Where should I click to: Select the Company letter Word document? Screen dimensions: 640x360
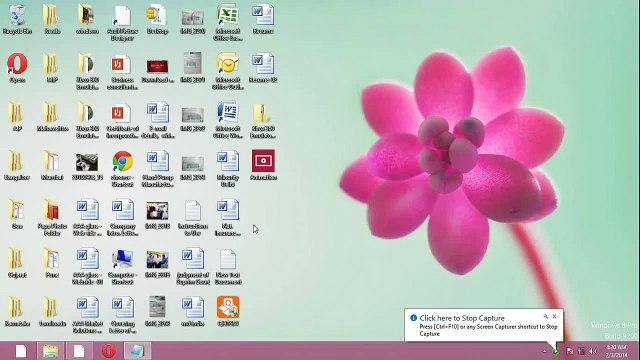pos(122,218)
